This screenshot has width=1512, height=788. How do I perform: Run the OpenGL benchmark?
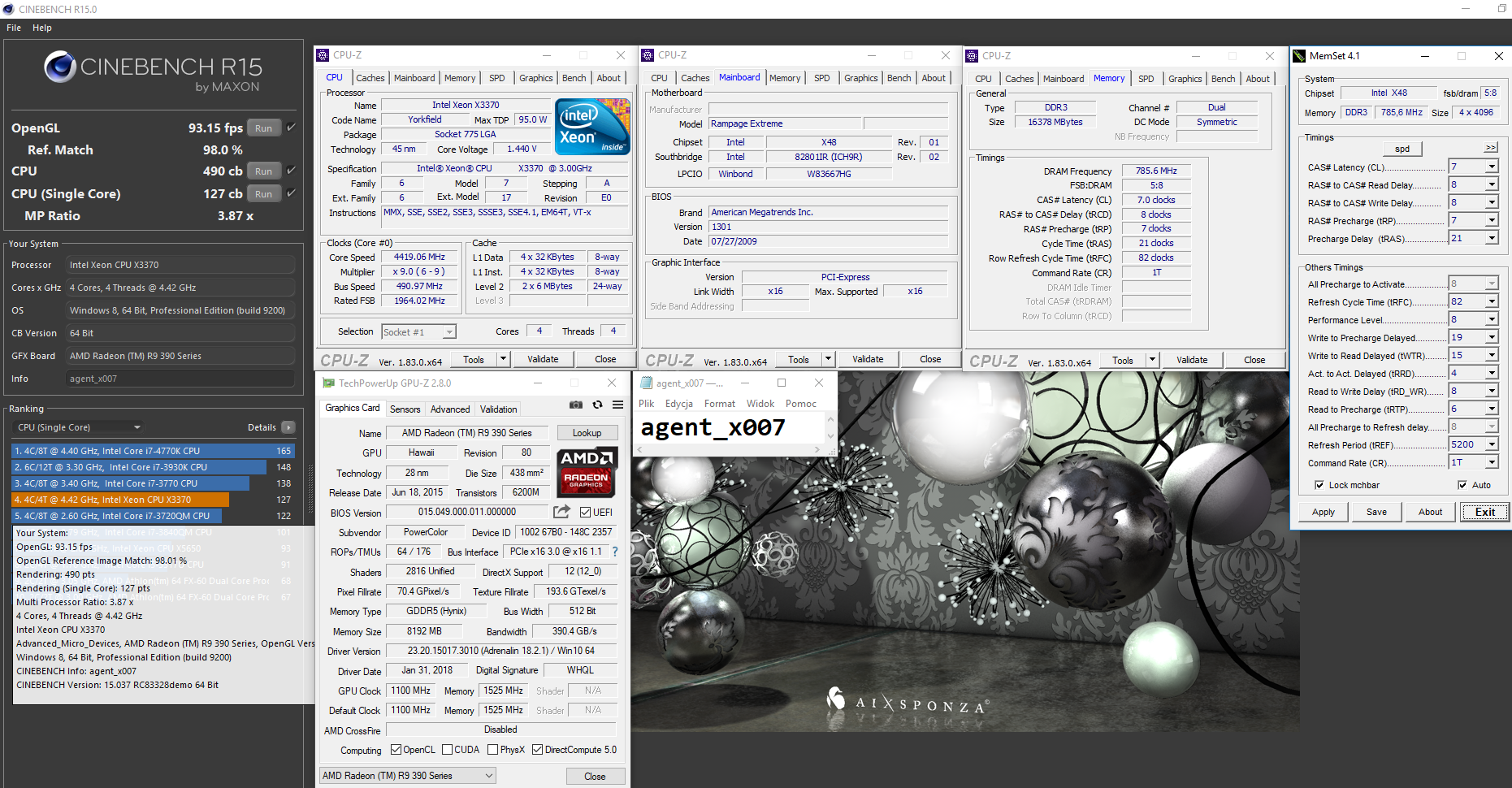264,128
